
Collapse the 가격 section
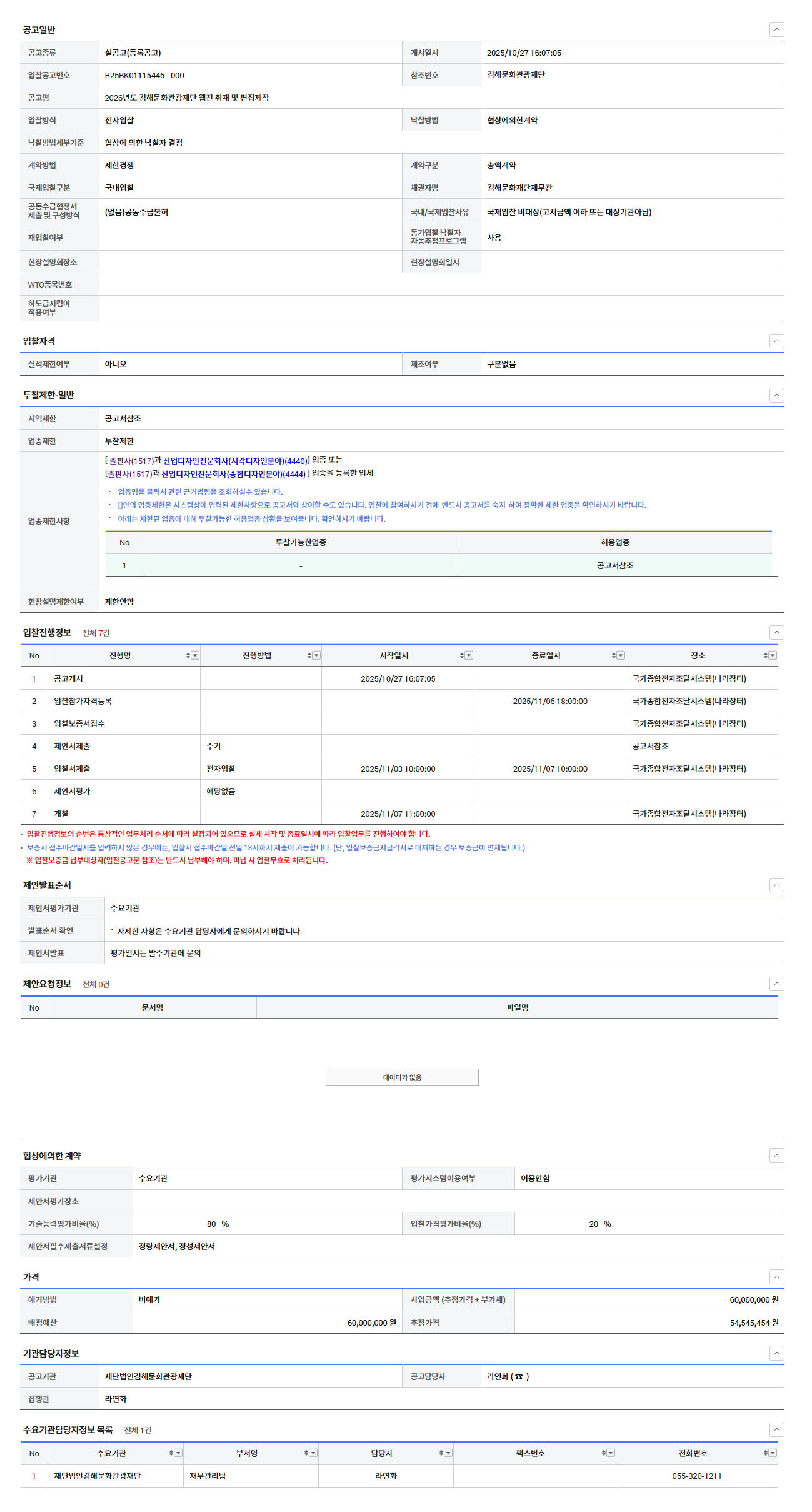click(x=776, y=1277)
